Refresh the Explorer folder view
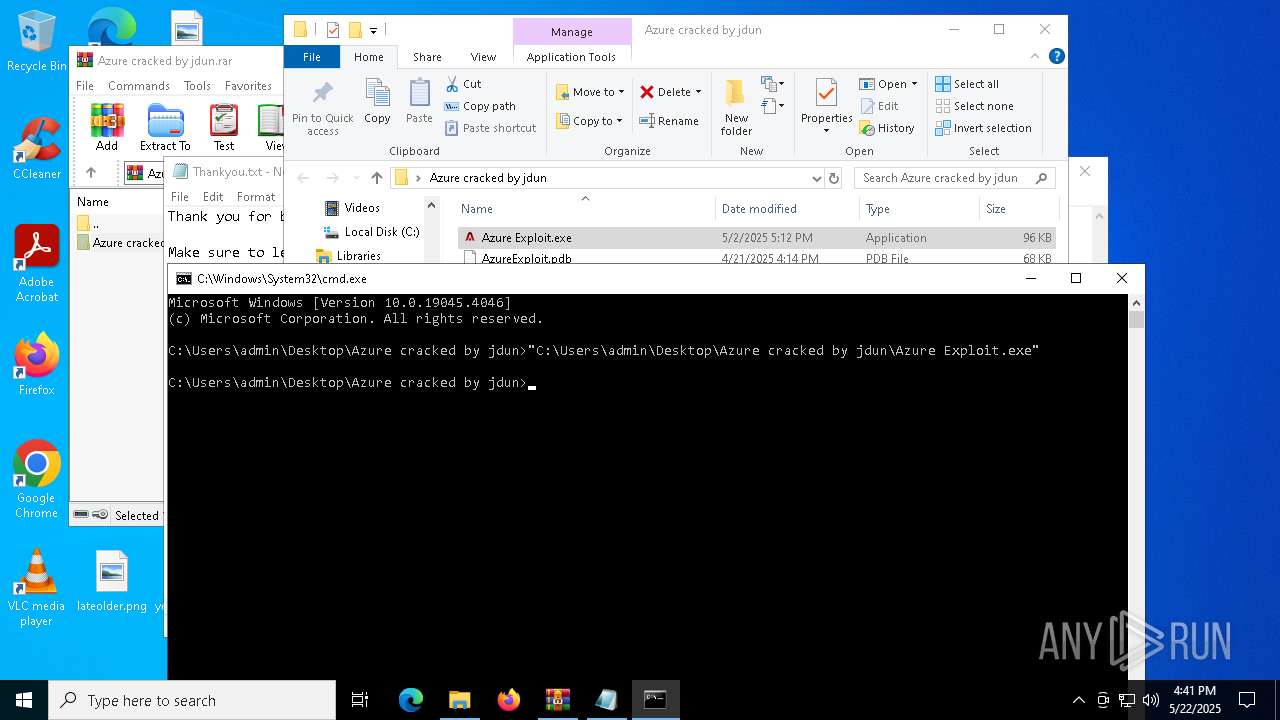 (x=834, y=178)
